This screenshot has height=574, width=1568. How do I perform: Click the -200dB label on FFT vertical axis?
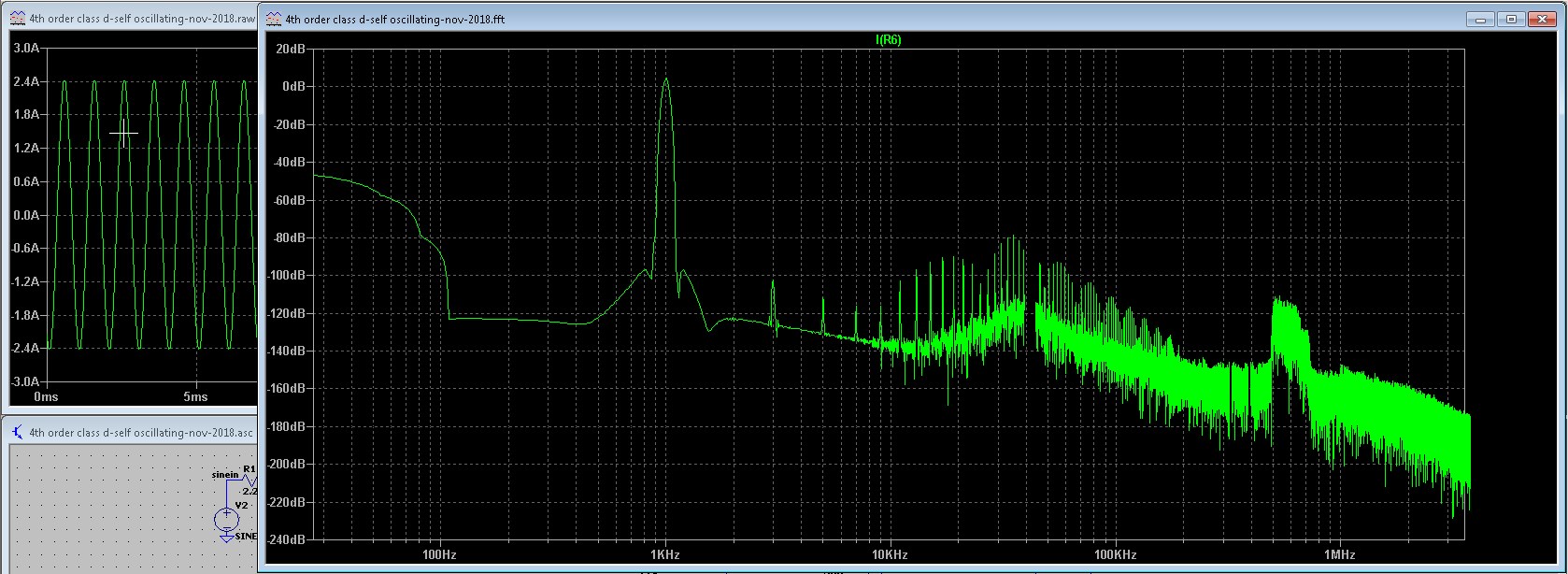pyautogui.click(x=285, y=464)
